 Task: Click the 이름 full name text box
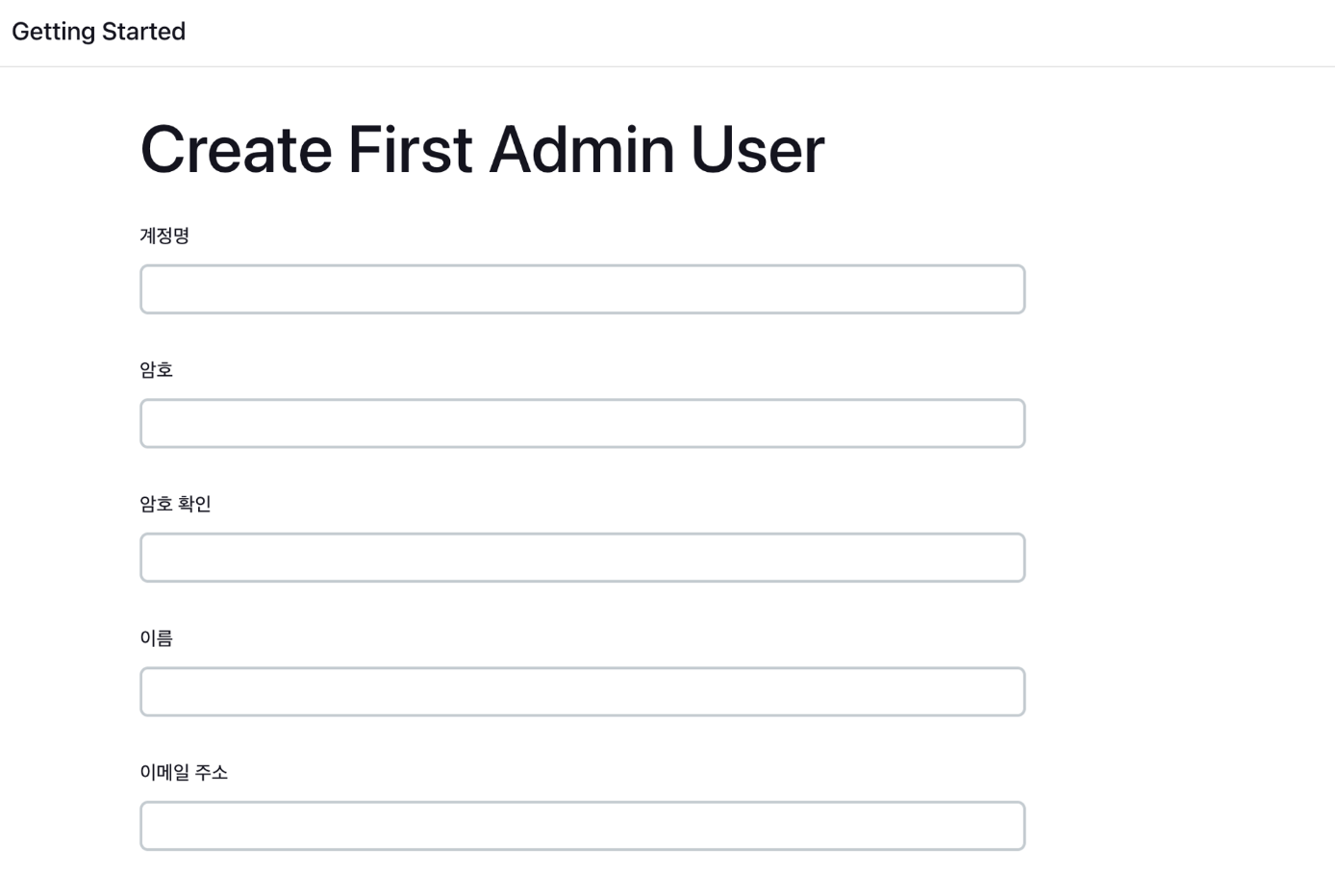[x=582, y=691]
